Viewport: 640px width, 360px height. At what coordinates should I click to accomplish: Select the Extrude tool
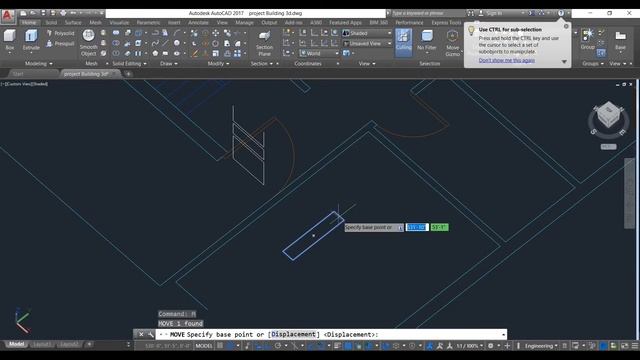point(31,40)
